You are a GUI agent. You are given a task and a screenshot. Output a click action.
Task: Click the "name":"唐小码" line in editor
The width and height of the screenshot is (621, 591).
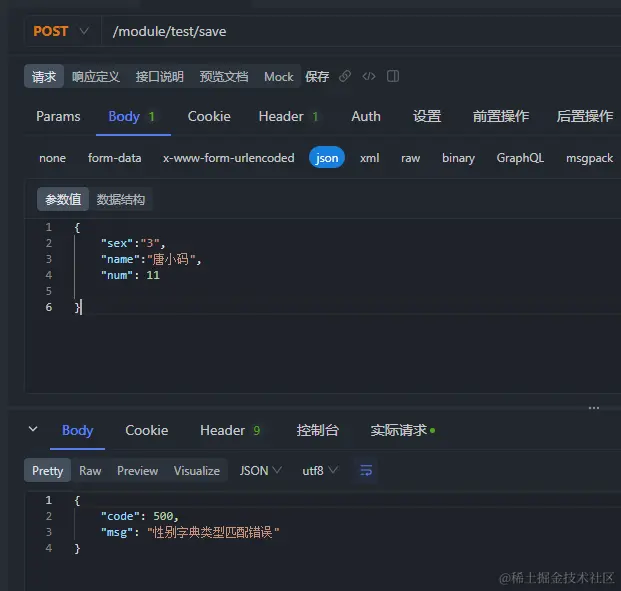tap(151, 259)
